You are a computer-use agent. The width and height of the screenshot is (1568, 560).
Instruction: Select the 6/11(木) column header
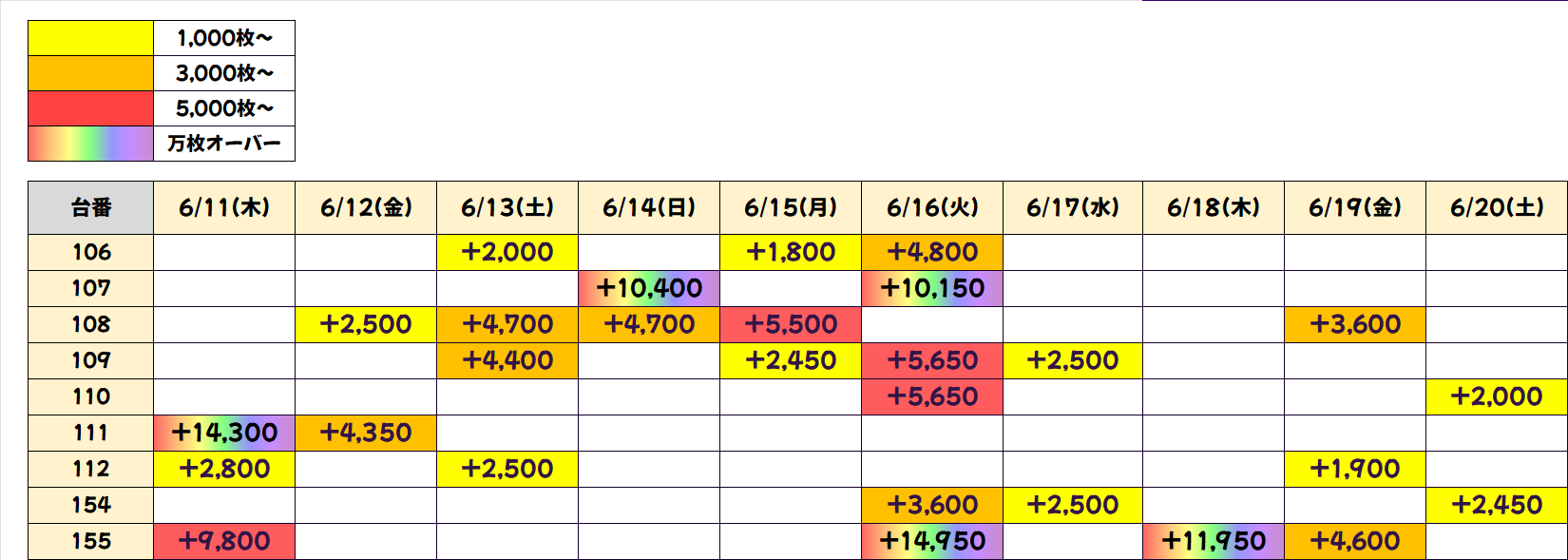pos(224,207)
